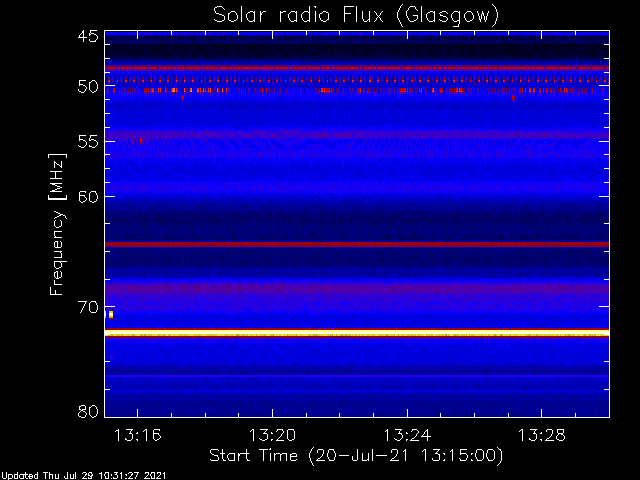Viewport: 640px width, 480px height.
Task: Click the small white spot near 70 MHz
Action: click(110, 314)
